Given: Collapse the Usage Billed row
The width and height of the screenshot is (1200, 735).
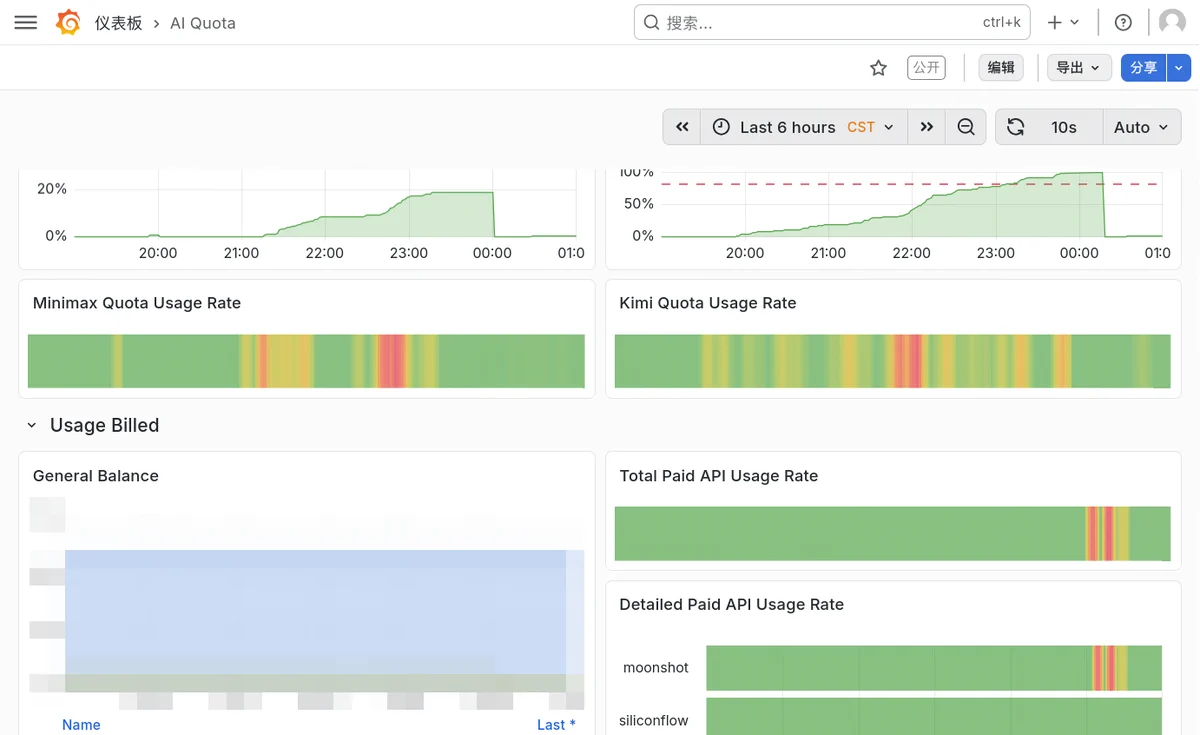Looking at the screenshot, I should [x=31, y=425].
